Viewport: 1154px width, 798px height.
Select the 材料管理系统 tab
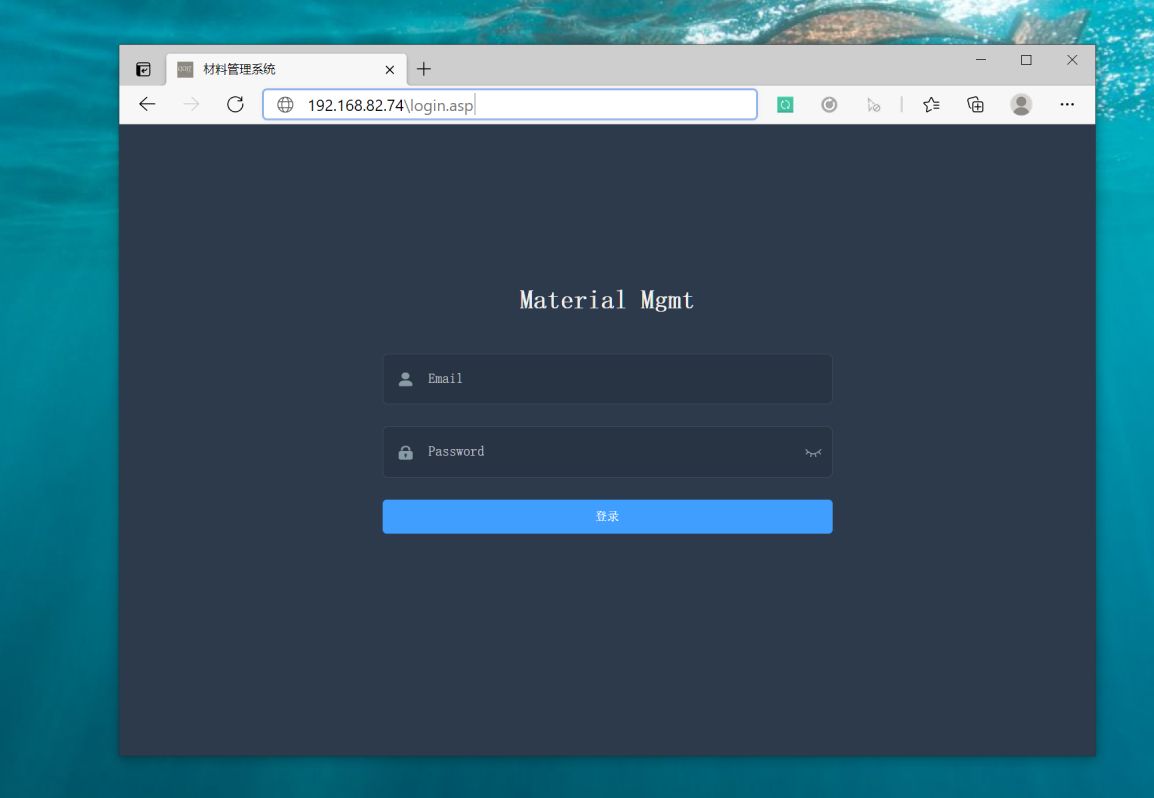click(x=286, y=69)
